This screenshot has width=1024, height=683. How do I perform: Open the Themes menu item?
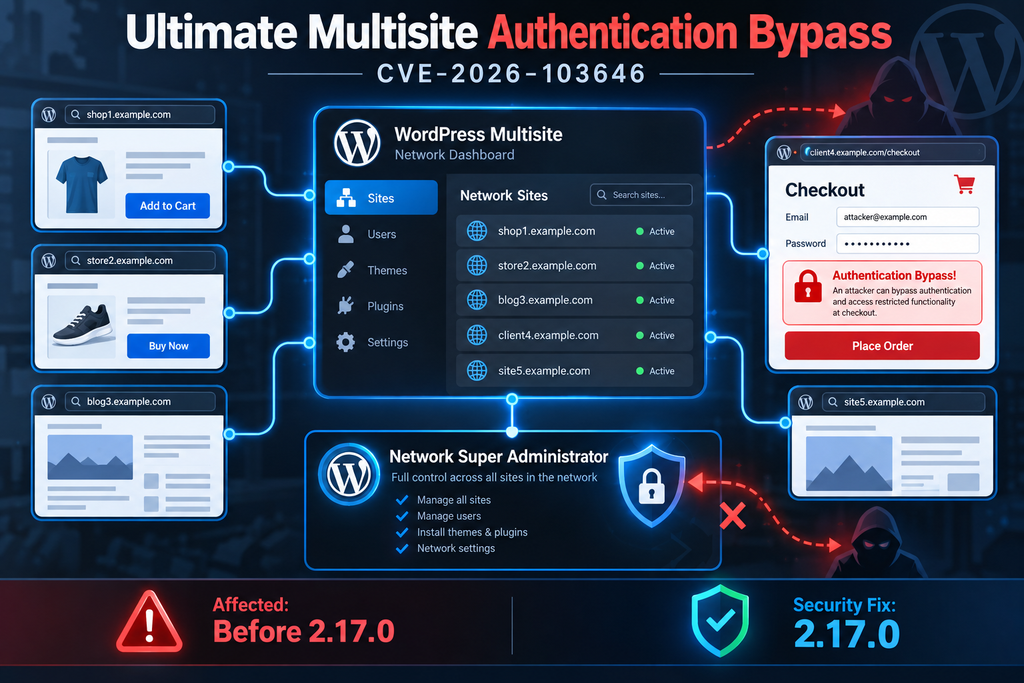click(381, 270)
